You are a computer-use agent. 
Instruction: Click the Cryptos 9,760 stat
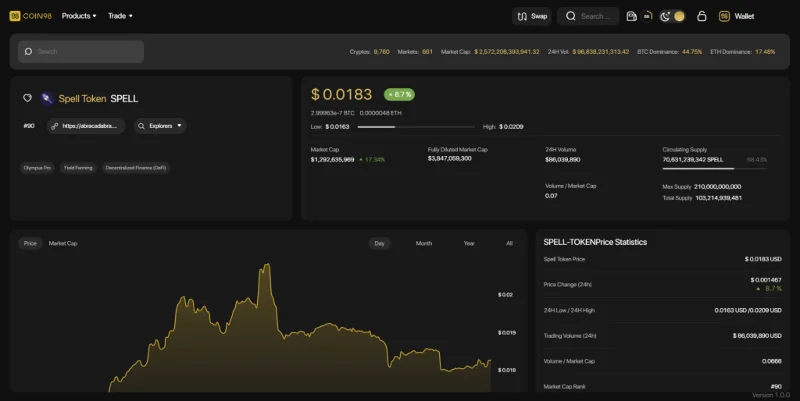[369, 52]
